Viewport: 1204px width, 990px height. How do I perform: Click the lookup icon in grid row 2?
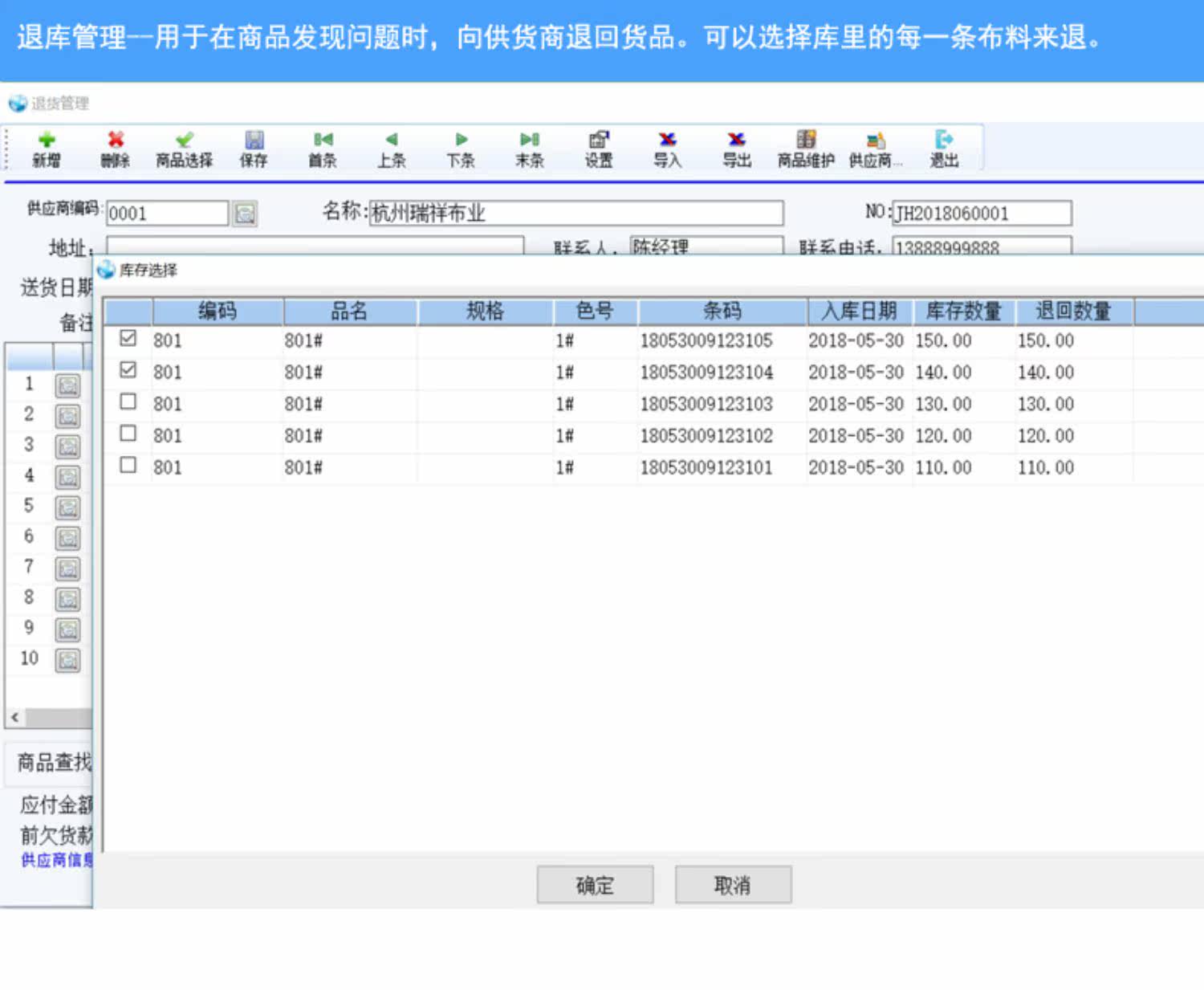(x=68, y=416)
